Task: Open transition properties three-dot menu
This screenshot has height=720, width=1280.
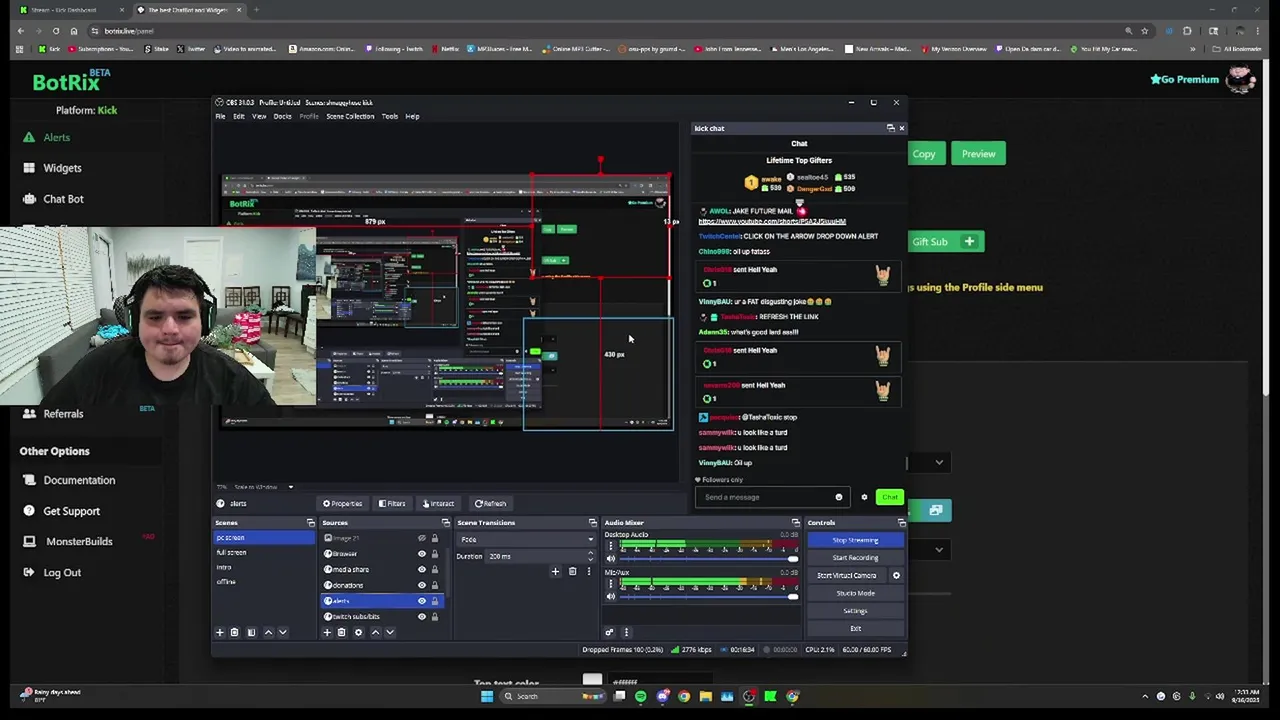Action: point(588,572)
